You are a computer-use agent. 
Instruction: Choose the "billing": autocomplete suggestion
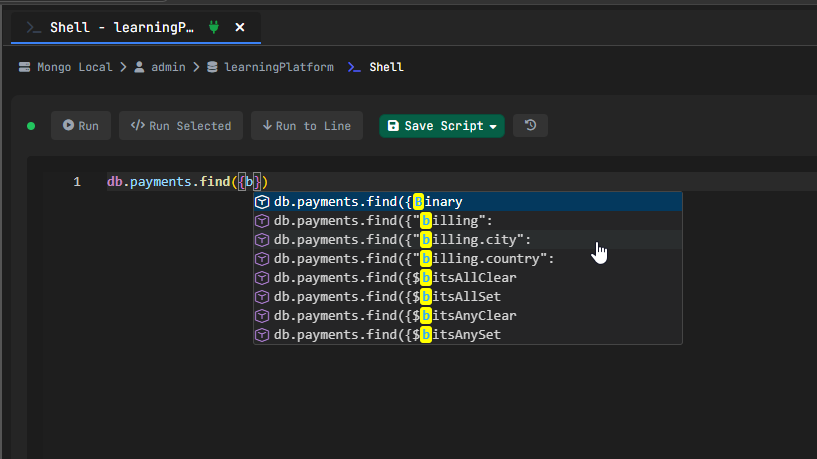coord(468,221)
